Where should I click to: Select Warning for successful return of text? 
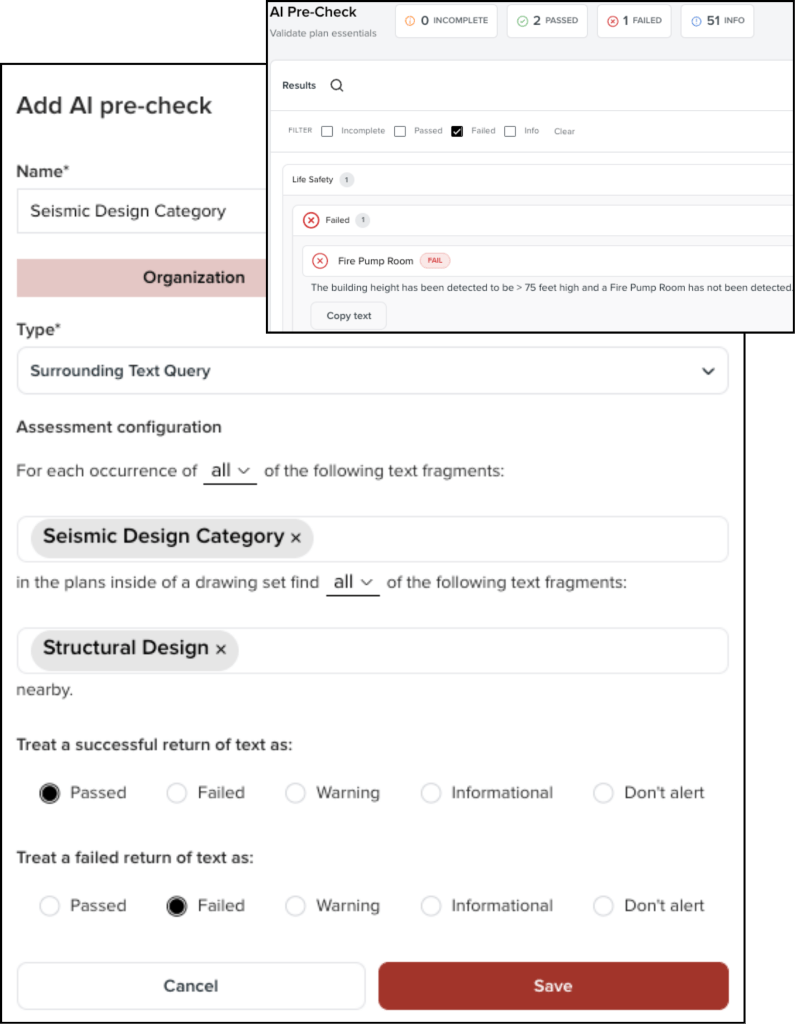click(295, 793)
